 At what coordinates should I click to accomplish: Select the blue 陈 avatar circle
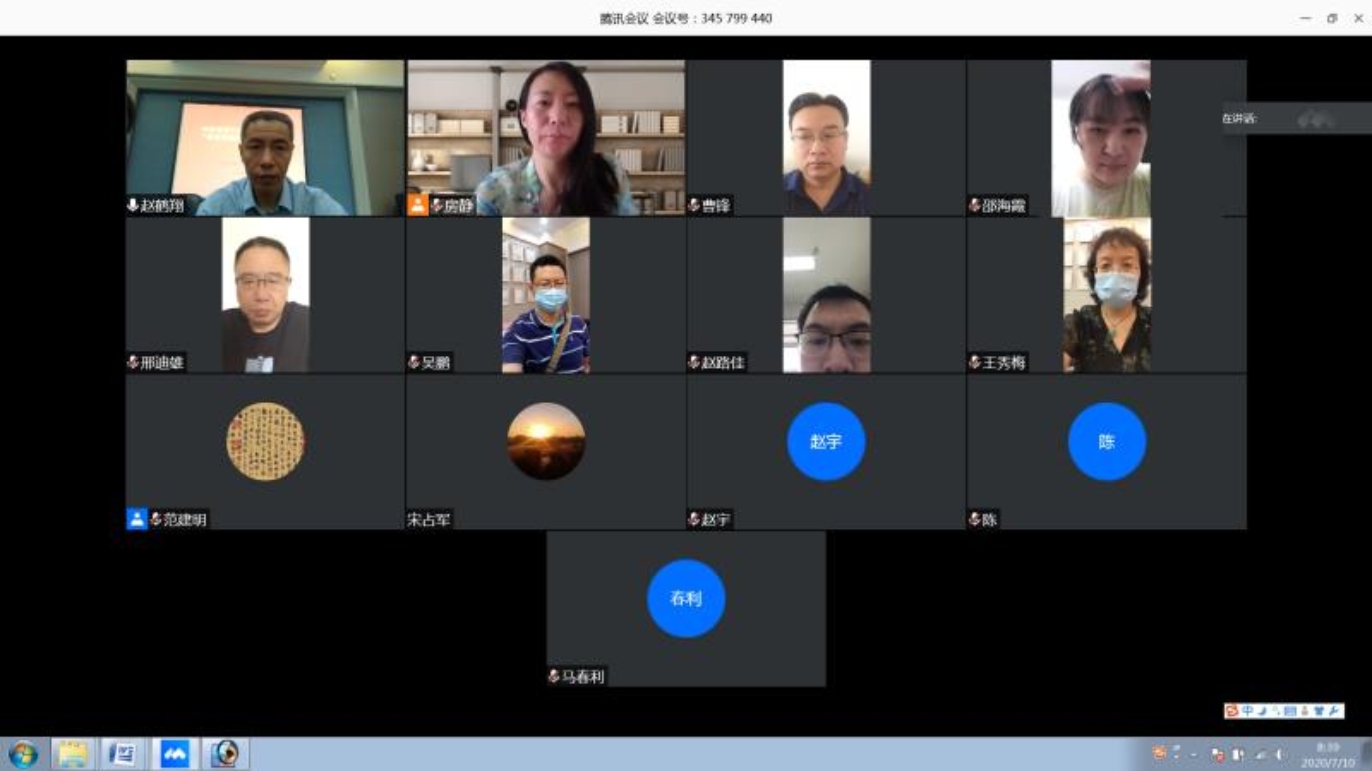[1106, 441]
